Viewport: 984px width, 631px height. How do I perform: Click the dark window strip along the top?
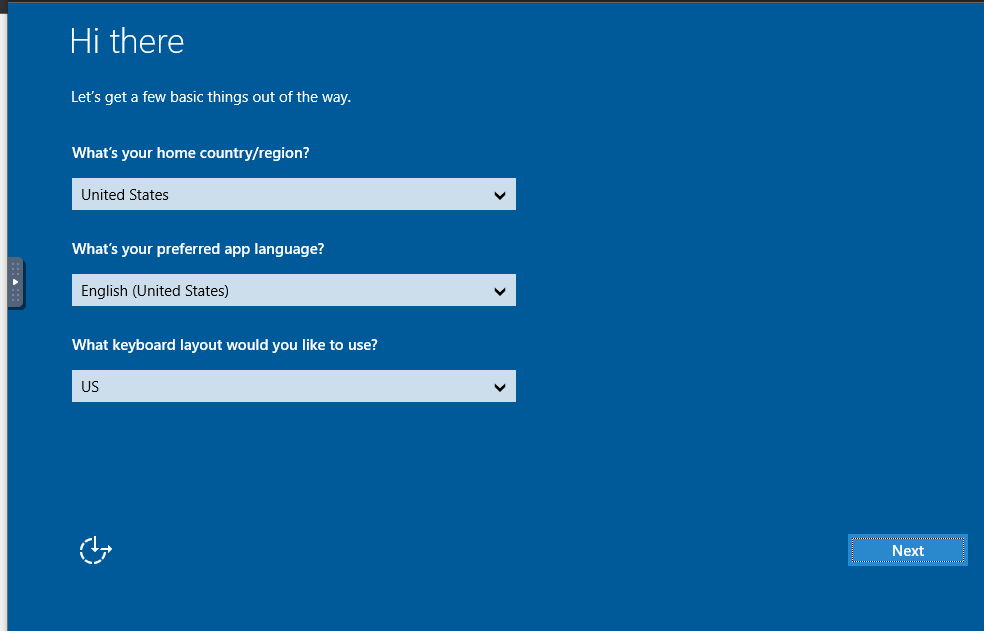coord(492,1)
